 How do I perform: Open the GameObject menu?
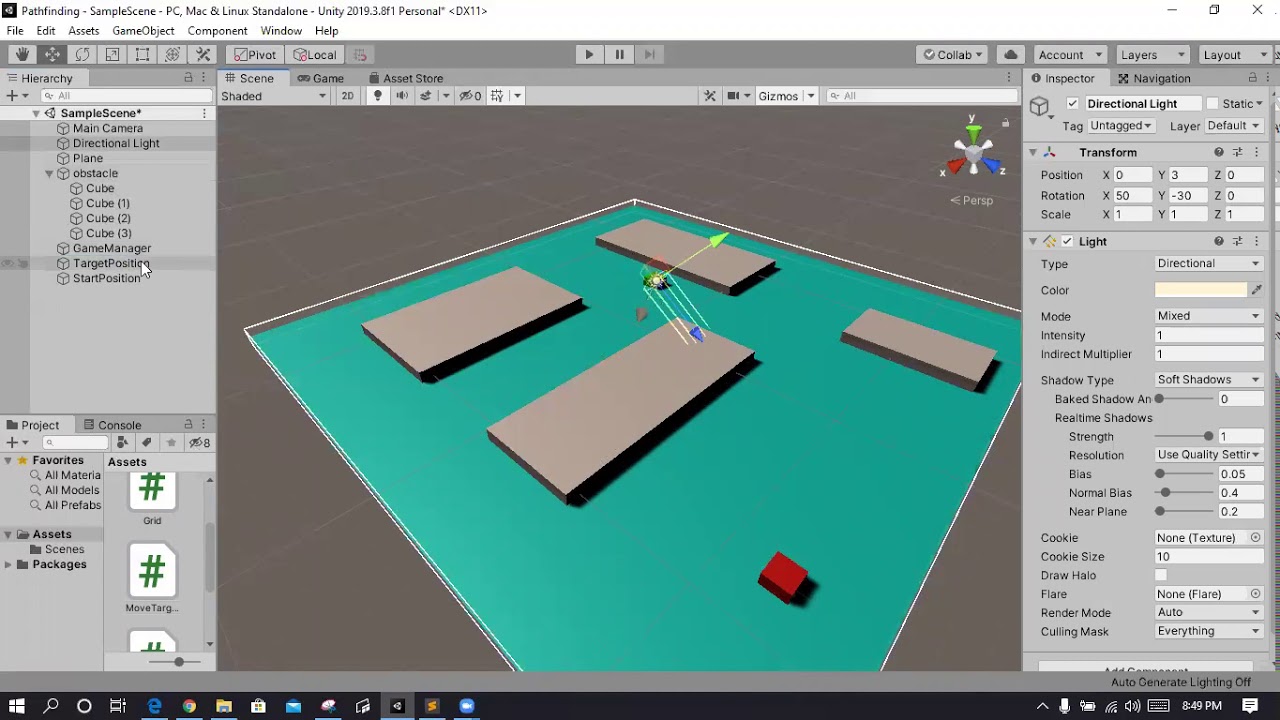click(143, 31)
